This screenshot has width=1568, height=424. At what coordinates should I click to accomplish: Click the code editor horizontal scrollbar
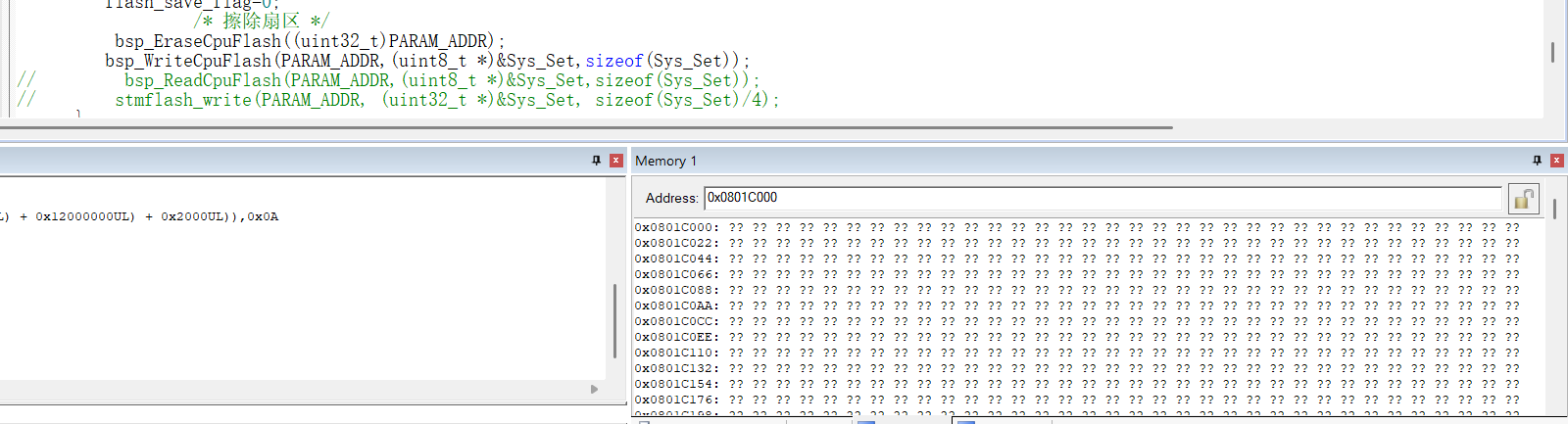[586, 127]
